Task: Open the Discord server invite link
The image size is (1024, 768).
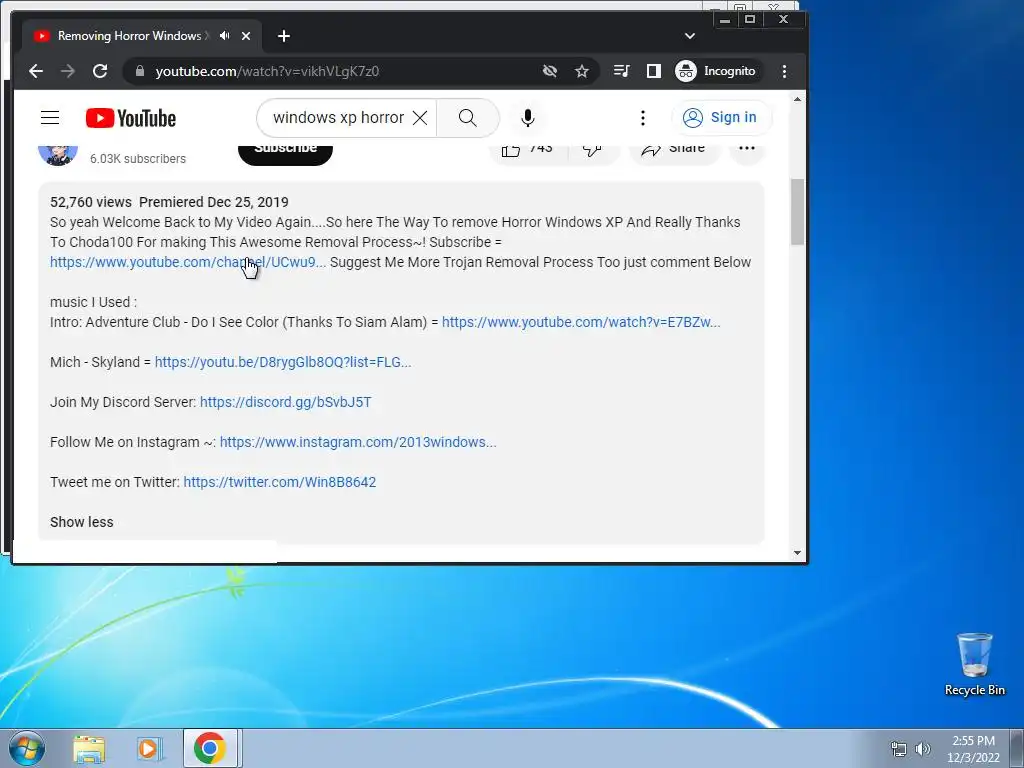Action: [285, 402]
